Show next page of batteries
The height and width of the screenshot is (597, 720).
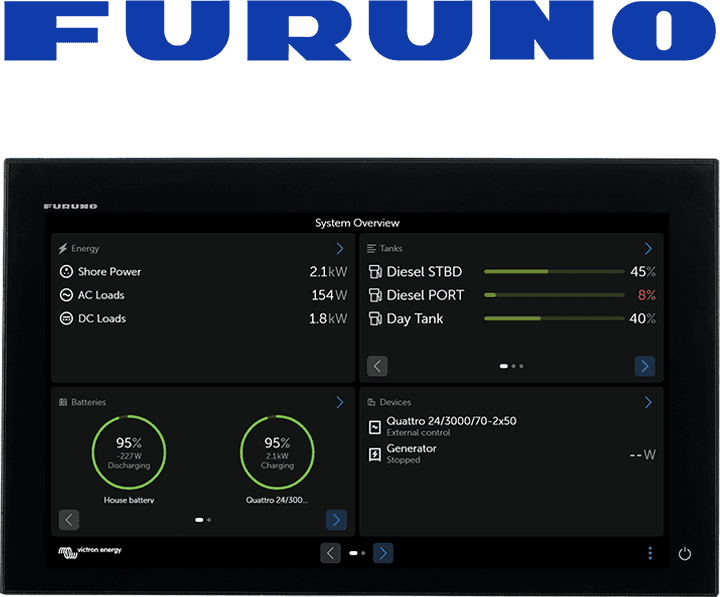[x=336, y=520]
